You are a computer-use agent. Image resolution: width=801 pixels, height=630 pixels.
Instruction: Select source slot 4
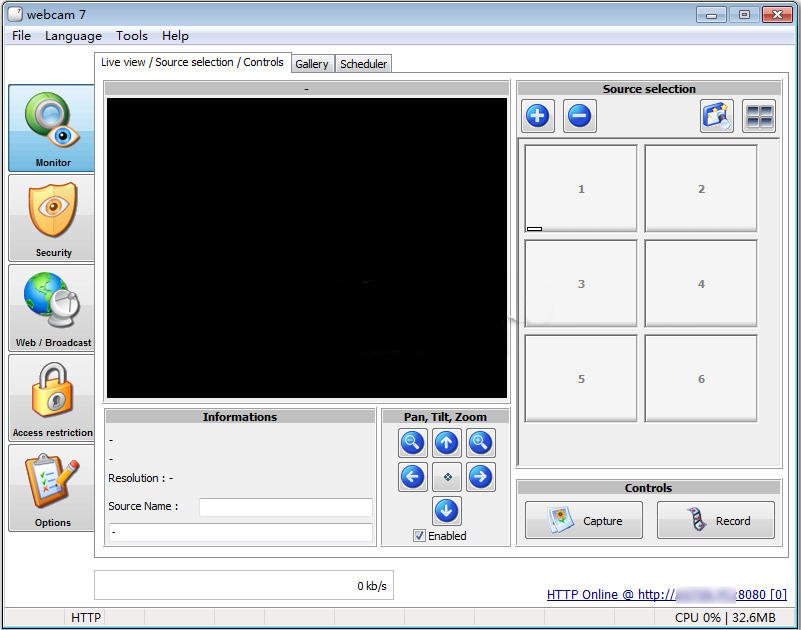(x=701, y=284)
